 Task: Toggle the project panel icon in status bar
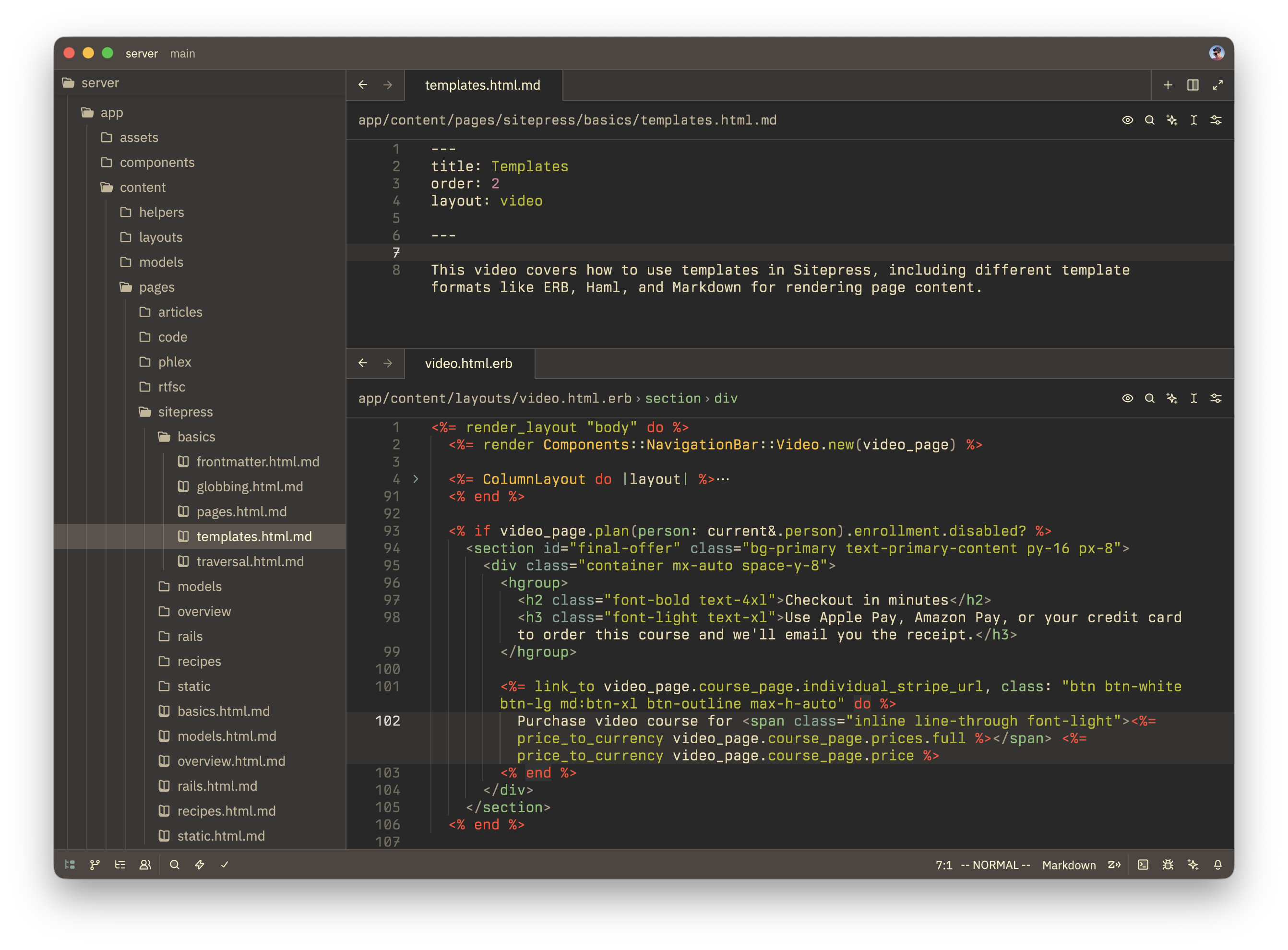70,864
